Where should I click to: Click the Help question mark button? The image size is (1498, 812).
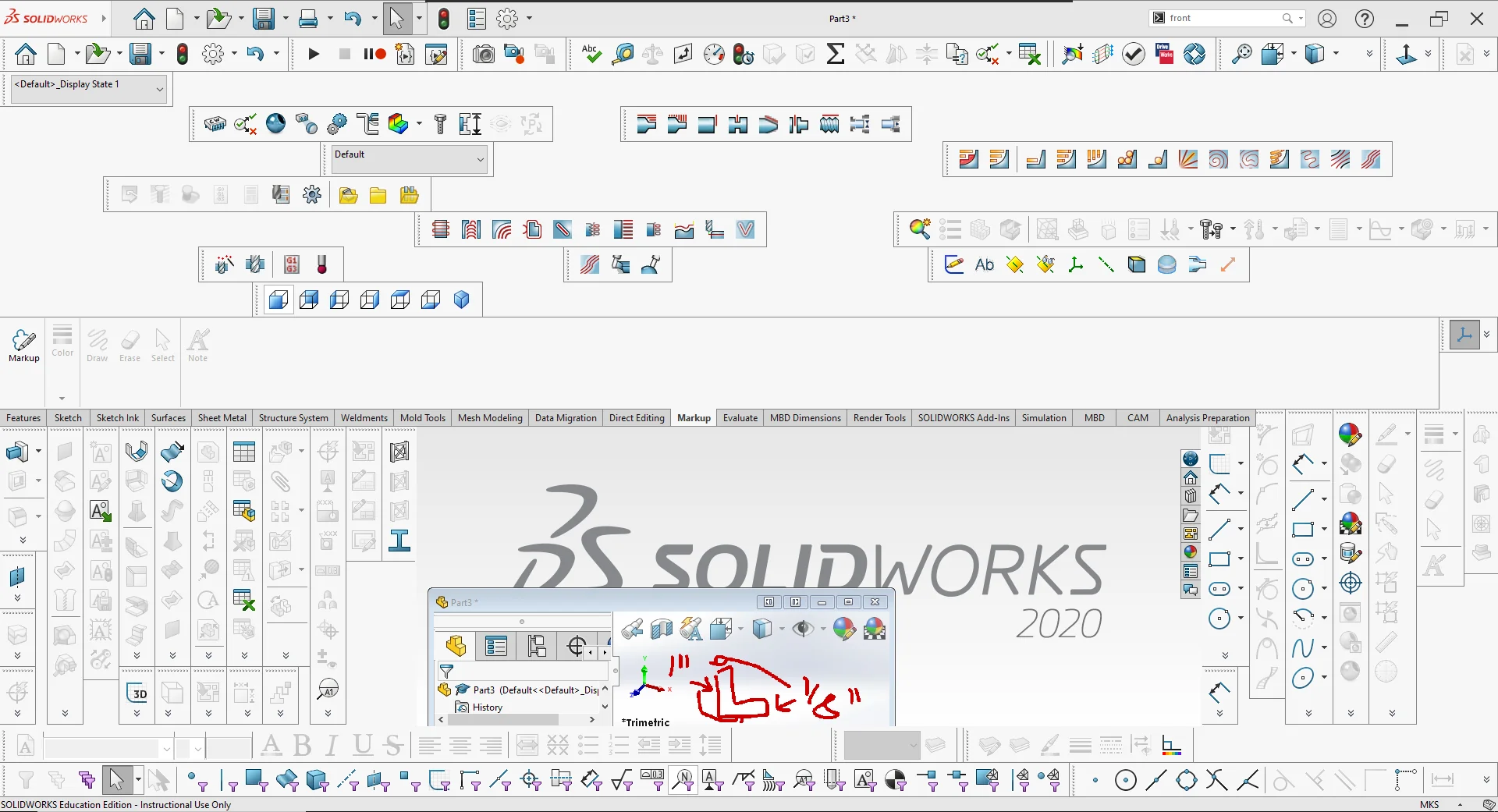click(x=1365, y=19)
